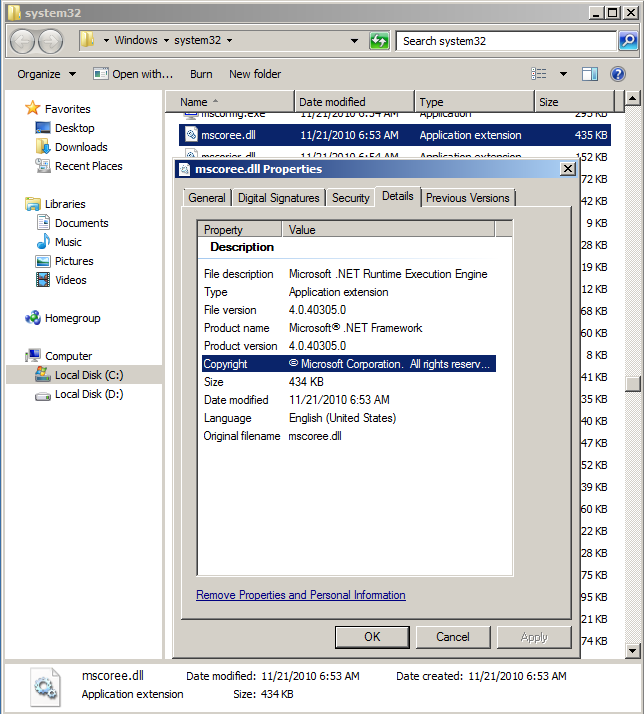The width and height of the screenshot is (644, 714).
Task: Open the help question mark icon
Action: pos(619,74)
